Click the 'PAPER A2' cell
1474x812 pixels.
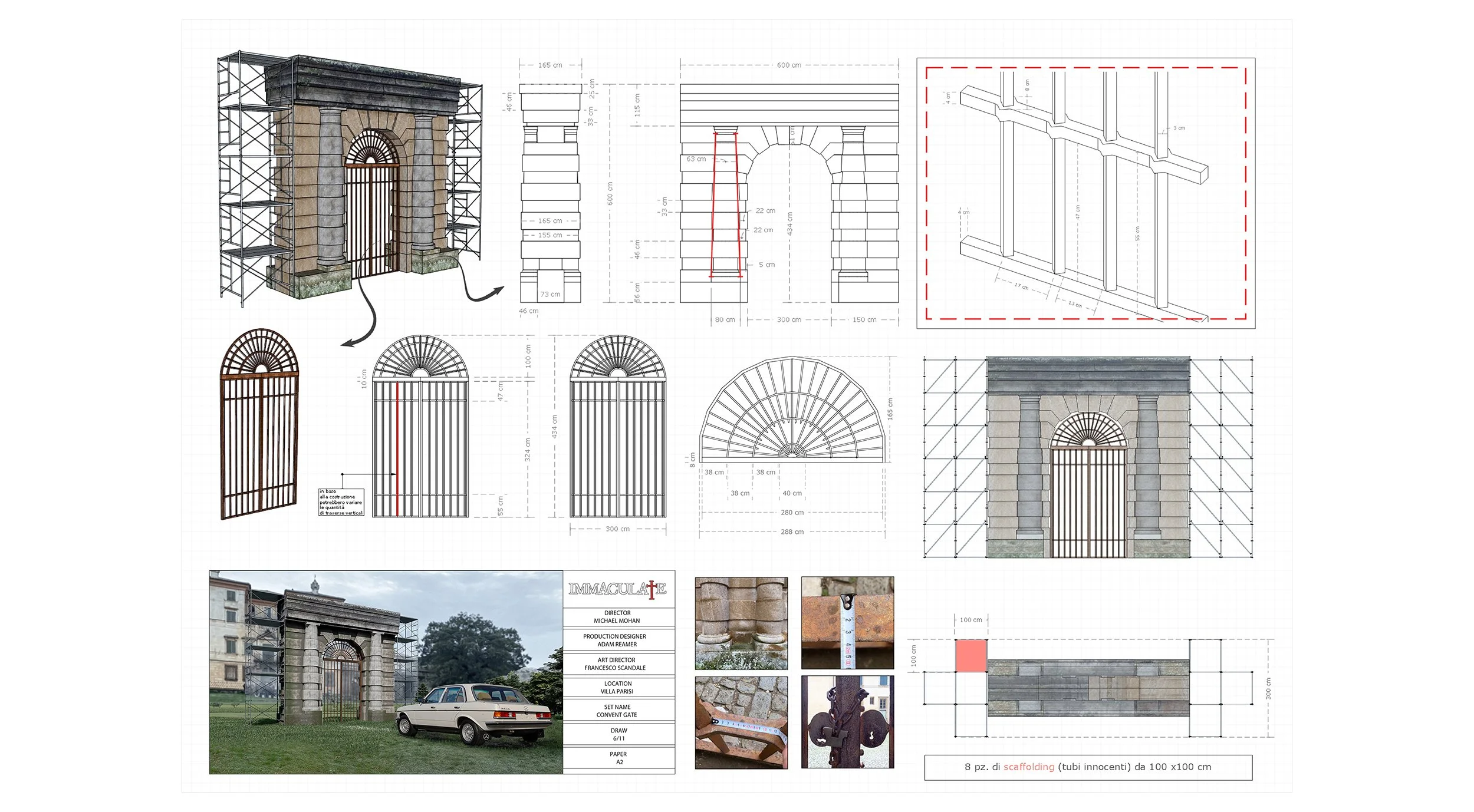tap(618, 758)
